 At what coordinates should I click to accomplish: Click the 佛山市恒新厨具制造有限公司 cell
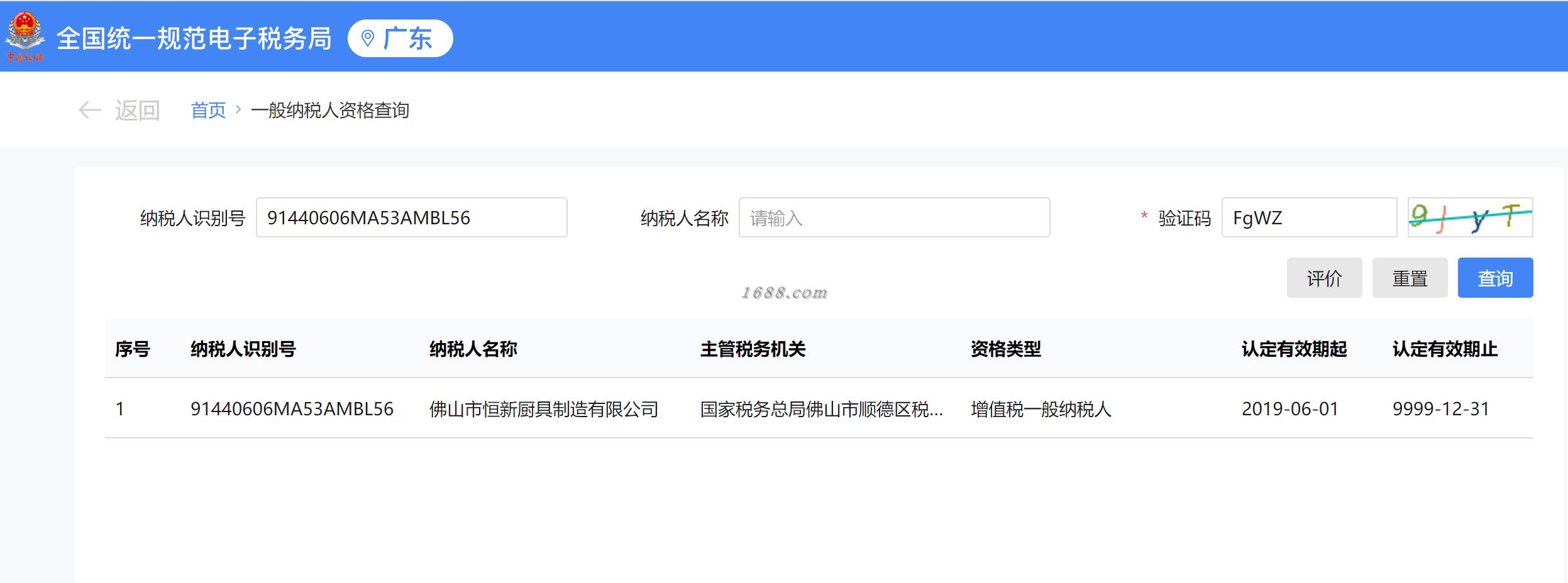tap(544, 409)
